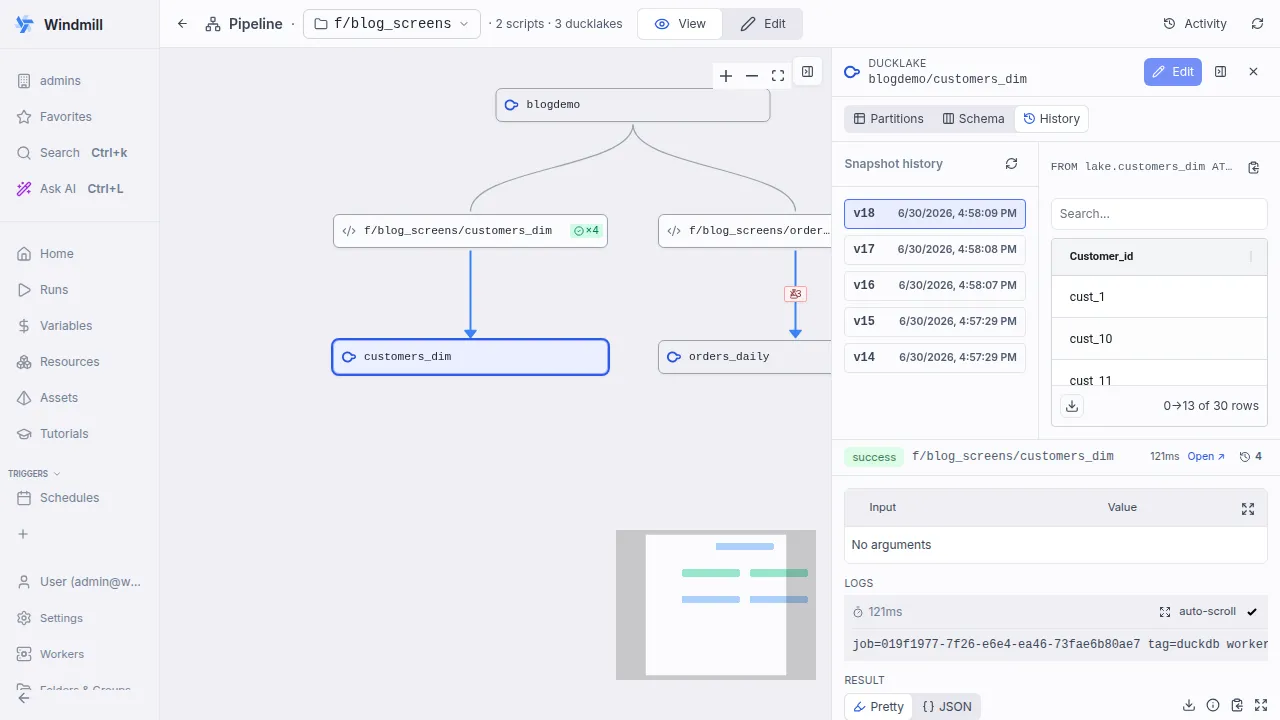Refresh the snapshot history list
Image resolution: width=1280 pixels, height=720 pixels.
[x=1011, y=164]
